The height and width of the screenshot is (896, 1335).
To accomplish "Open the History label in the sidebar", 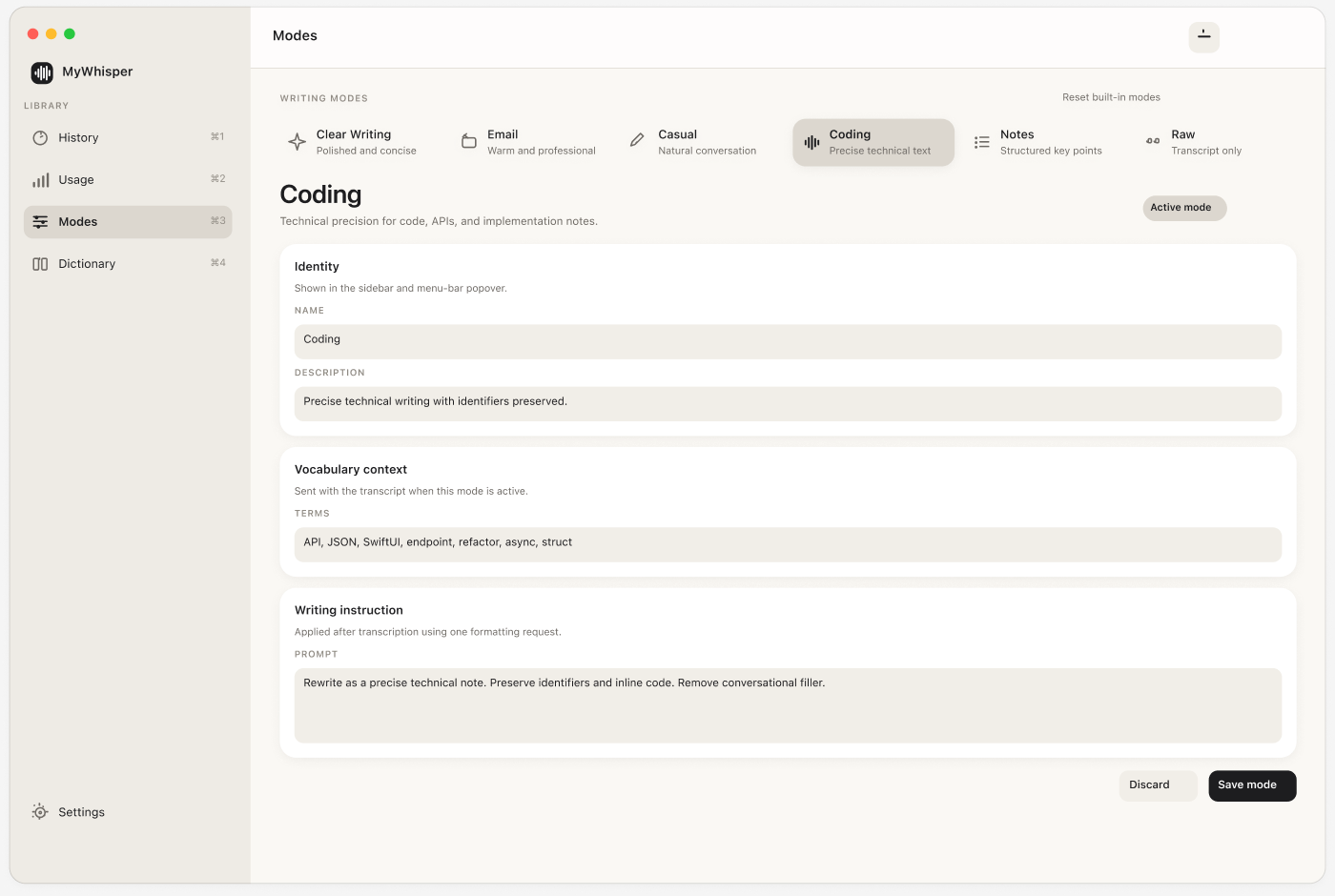I will point(78,138).
